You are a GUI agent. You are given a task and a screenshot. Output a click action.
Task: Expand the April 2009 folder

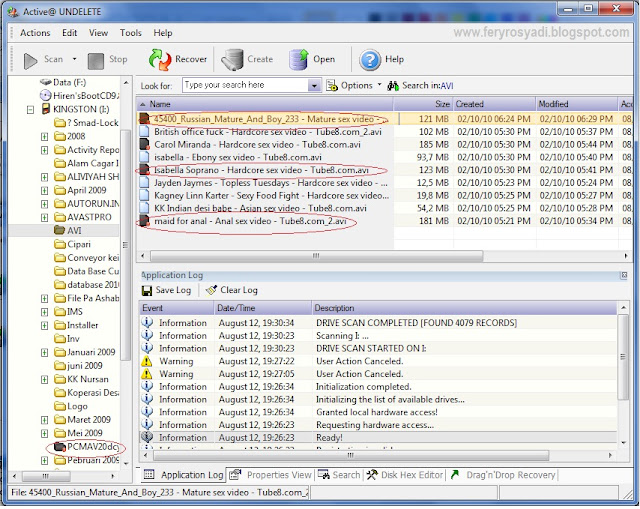[44, 191]
